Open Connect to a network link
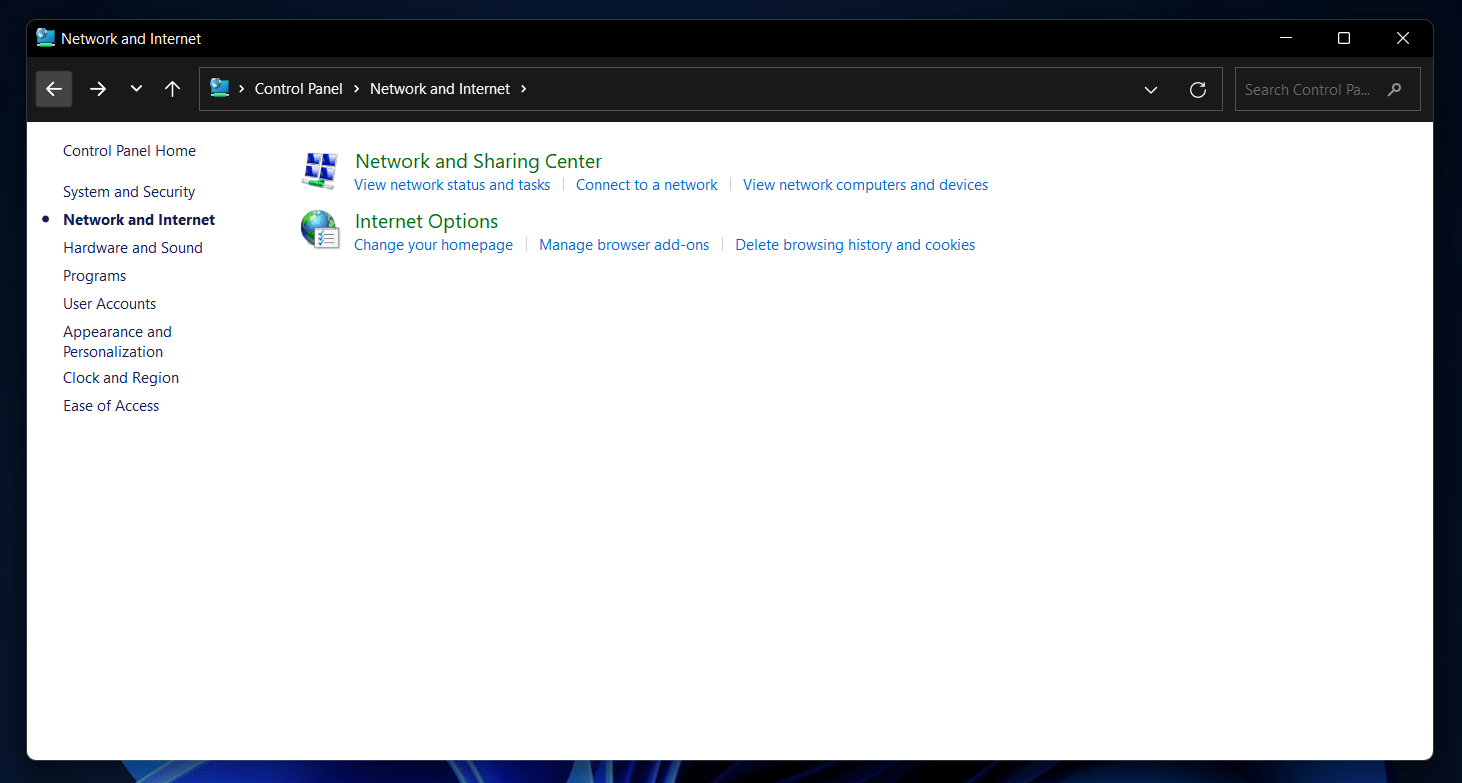This screenshot has height=783, width=1462. coord(647,185)
